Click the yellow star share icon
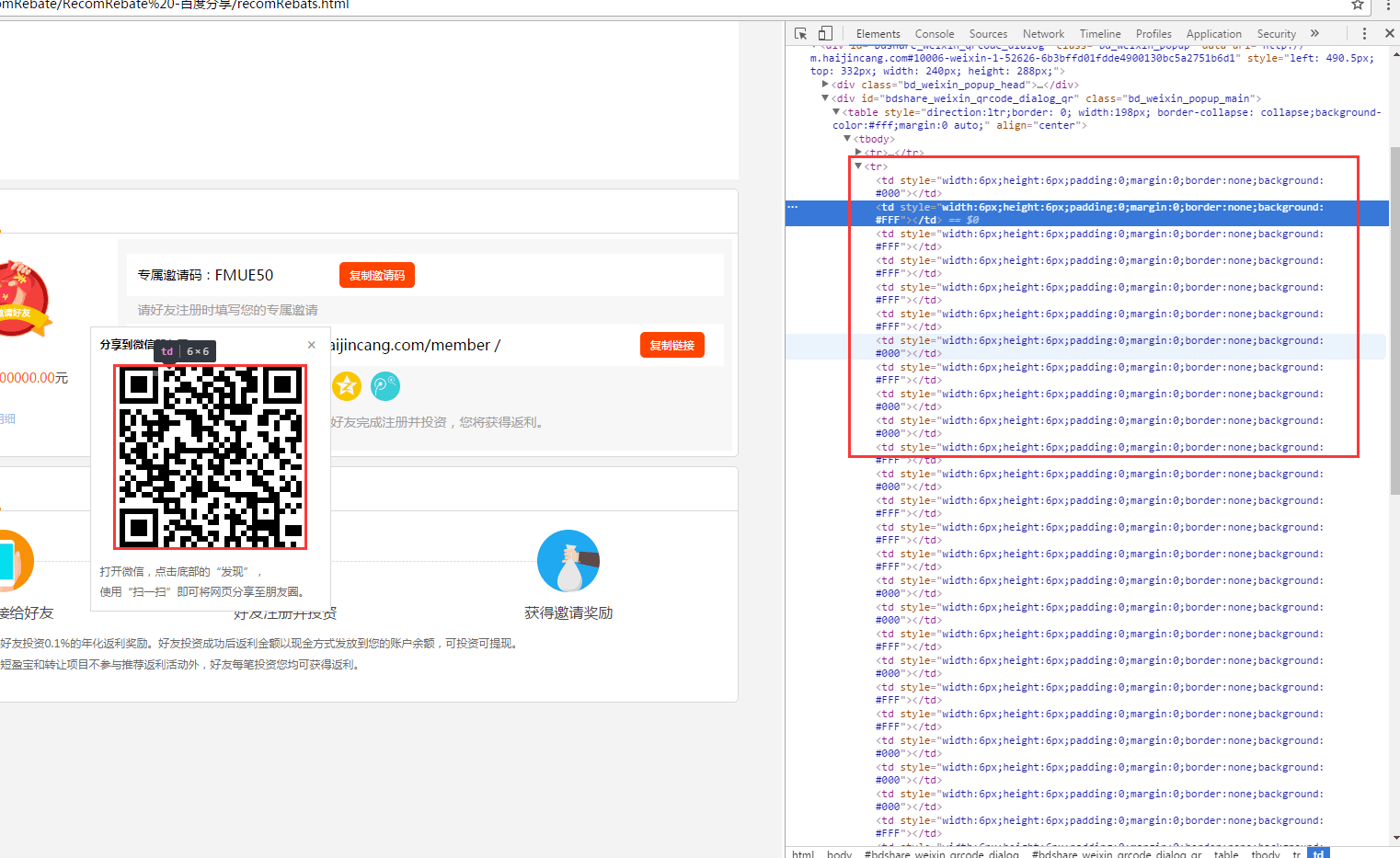Image resolution: width=1400 pixels, height=858 pixels. 347,386
